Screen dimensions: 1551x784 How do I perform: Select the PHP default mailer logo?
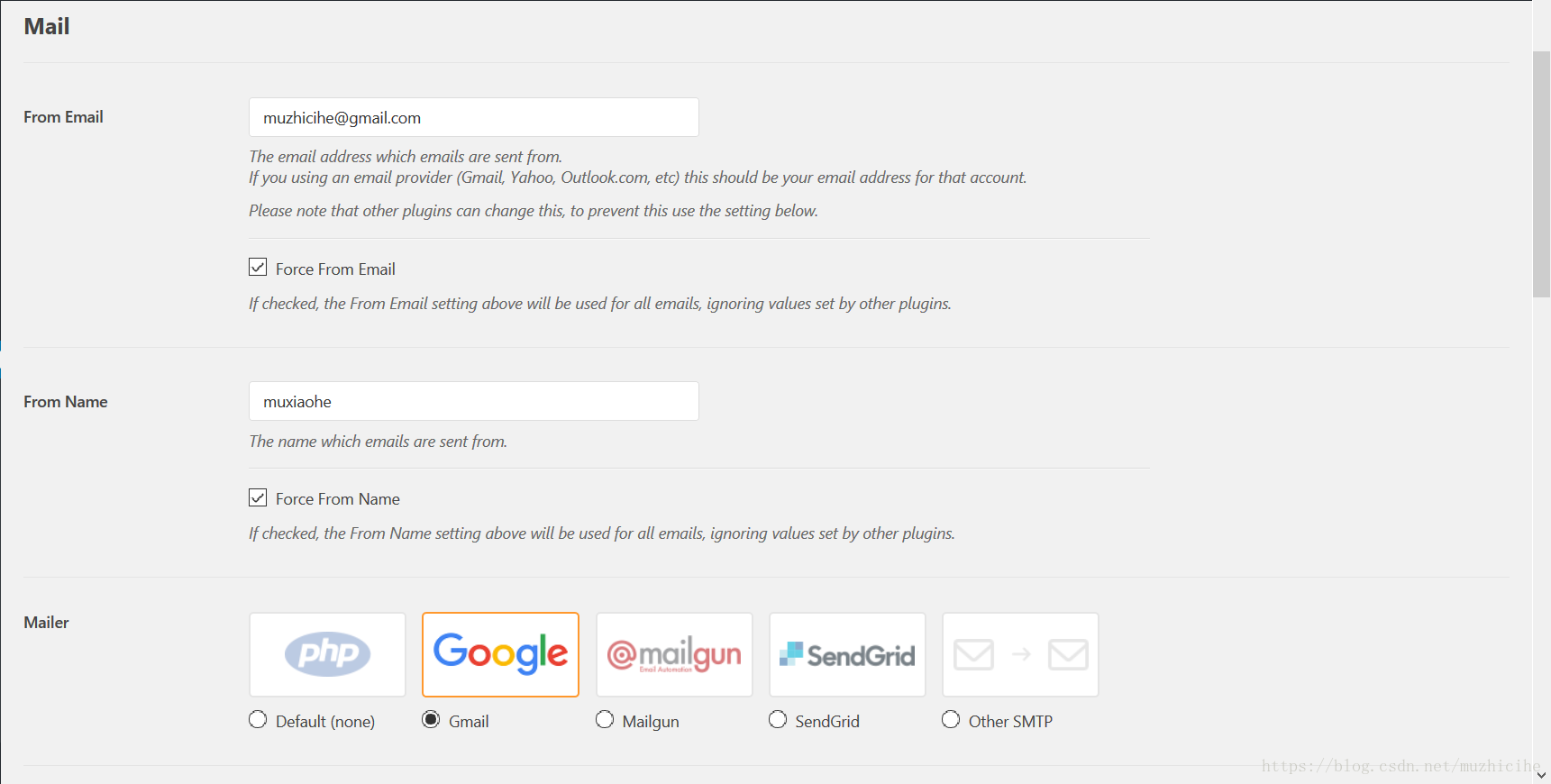coord(327,654)
